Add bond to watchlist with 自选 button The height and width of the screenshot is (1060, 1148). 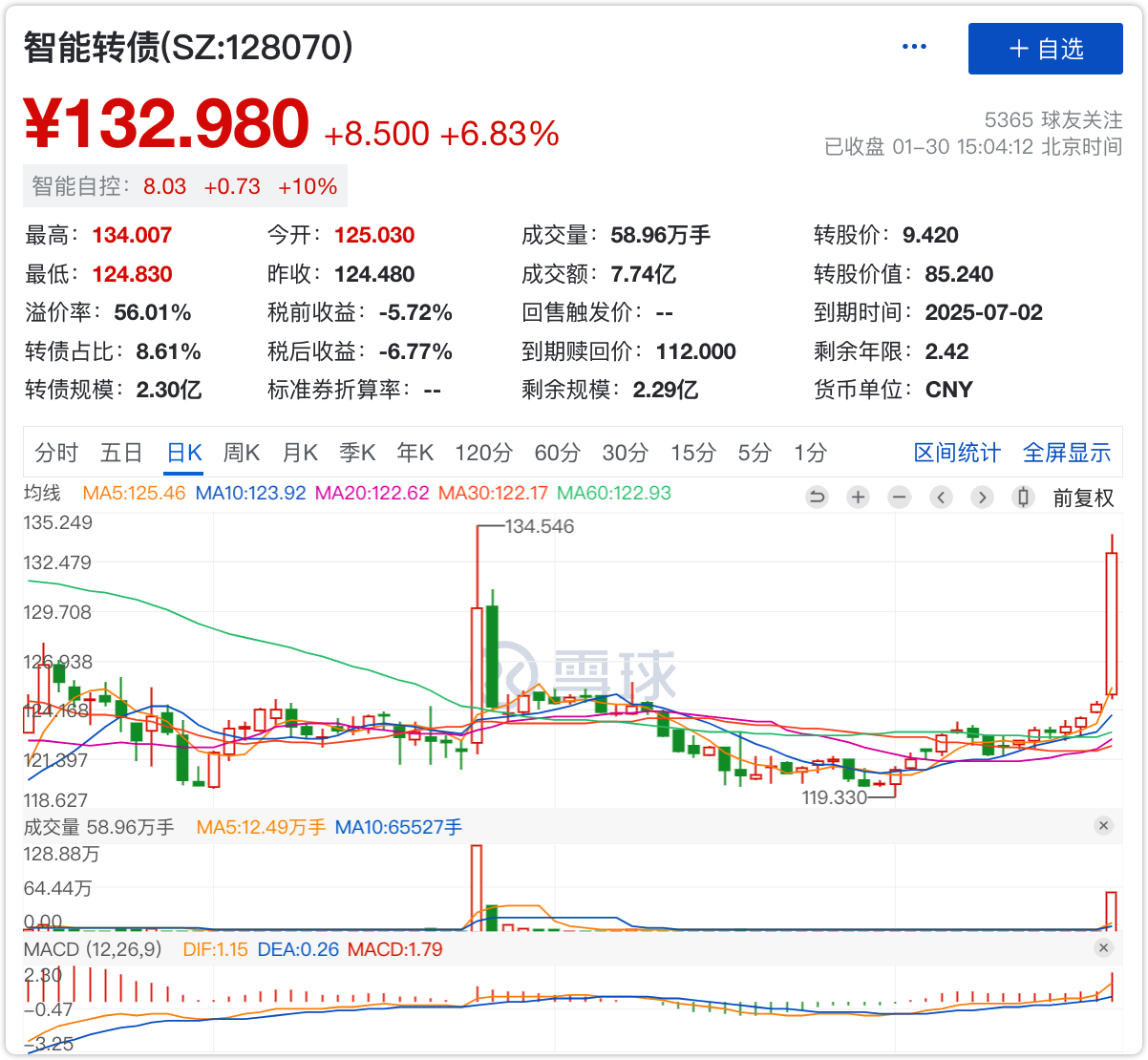[x=1045, y=49]
